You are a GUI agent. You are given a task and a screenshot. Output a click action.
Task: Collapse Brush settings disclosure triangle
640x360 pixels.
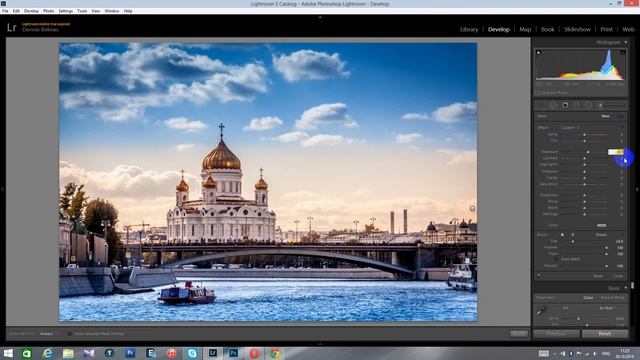pyautogui.click(x=622, y=235)
